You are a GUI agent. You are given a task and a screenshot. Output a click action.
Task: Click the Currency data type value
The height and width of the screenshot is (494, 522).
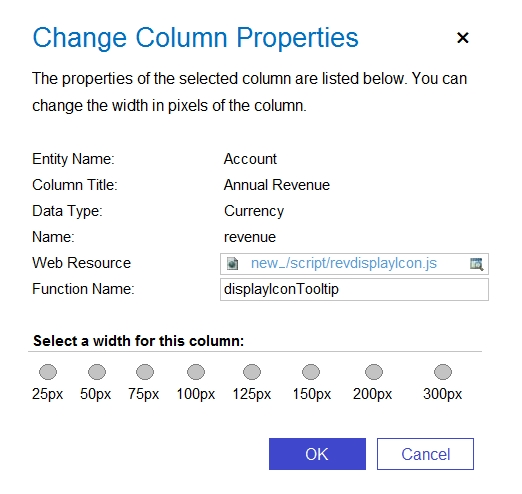coord(254,211)
